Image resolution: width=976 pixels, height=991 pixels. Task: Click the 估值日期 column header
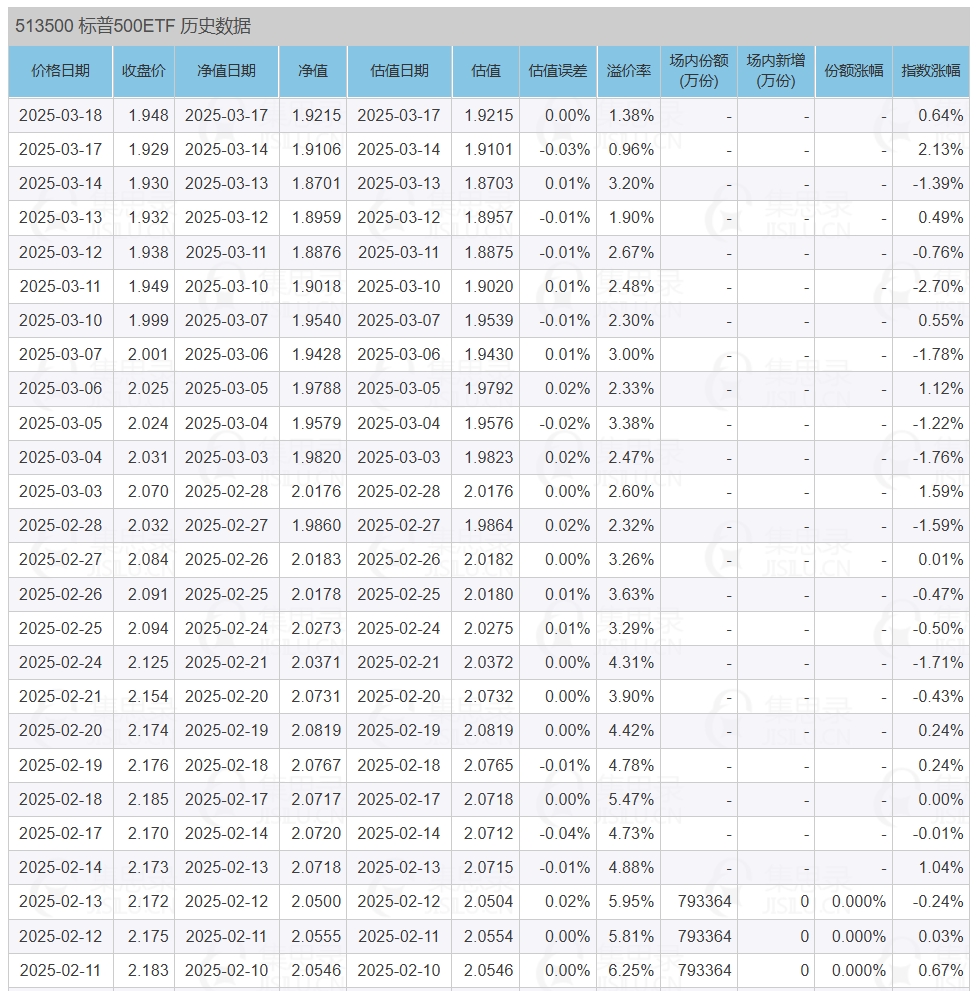(x=399, y=71)
